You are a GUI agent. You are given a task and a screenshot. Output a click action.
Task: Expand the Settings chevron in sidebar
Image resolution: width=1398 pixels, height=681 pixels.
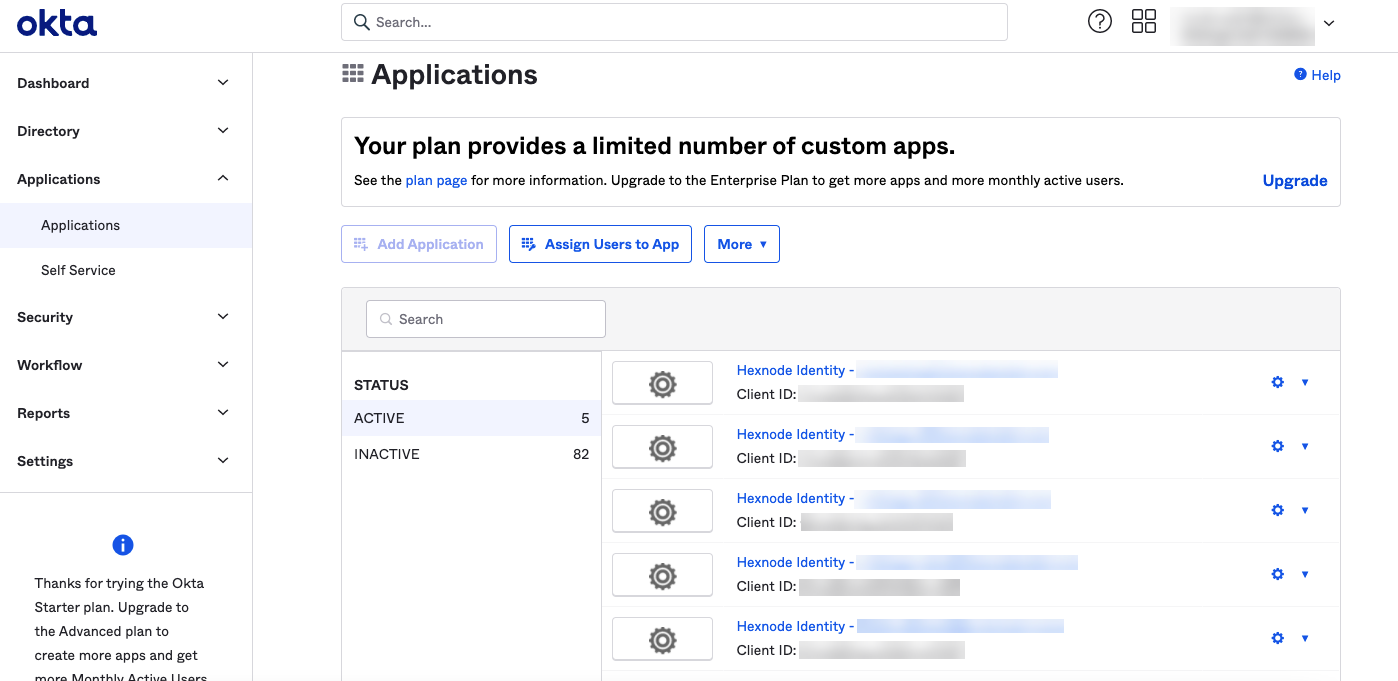click(x=223, y=461)
